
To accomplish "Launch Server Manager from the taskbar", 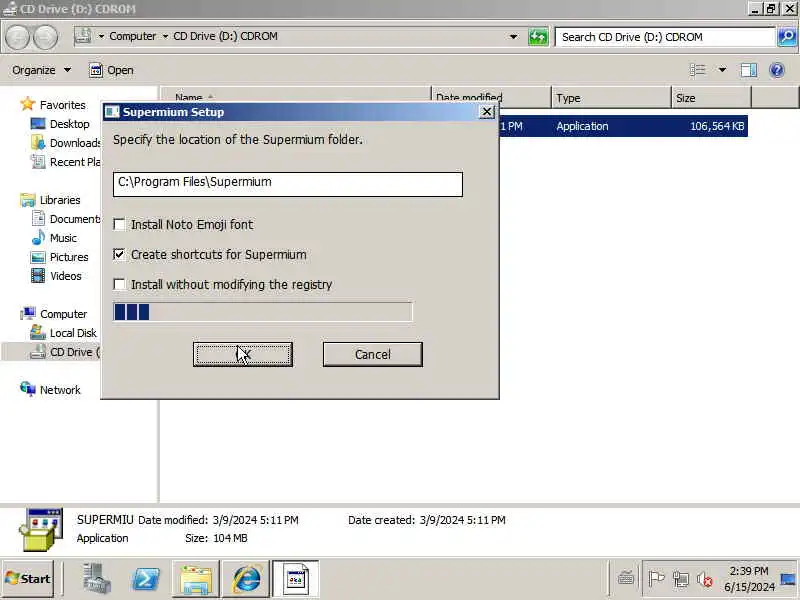I will click(x=96, y=579).
